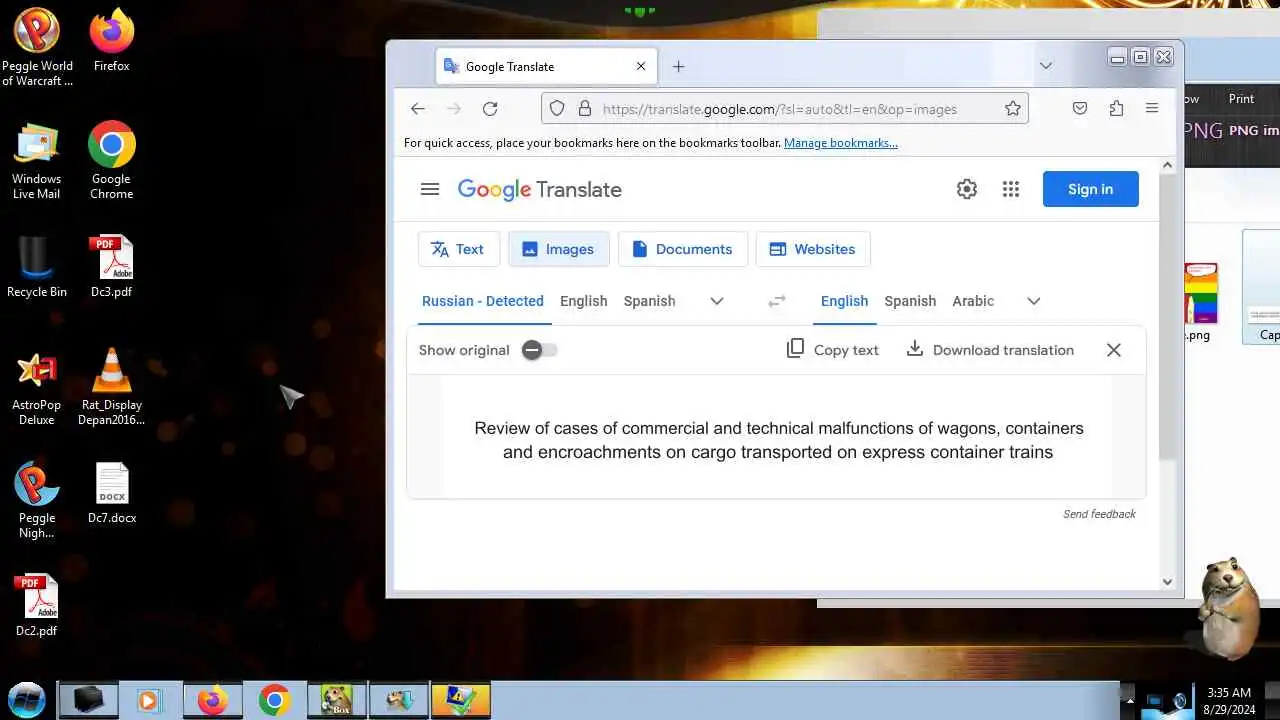1280x720 pixels.
Task: Open the shield tracking protection icon
Action: tap(557, 109)
